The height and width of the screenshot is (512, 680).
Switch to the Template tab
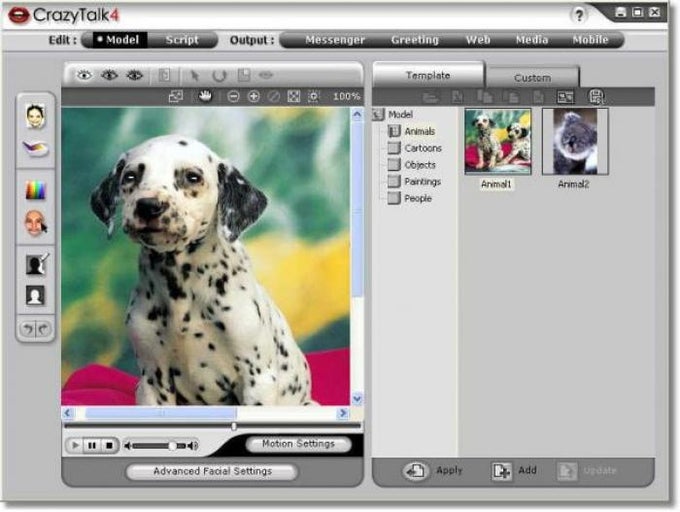(x=428, y=75)
